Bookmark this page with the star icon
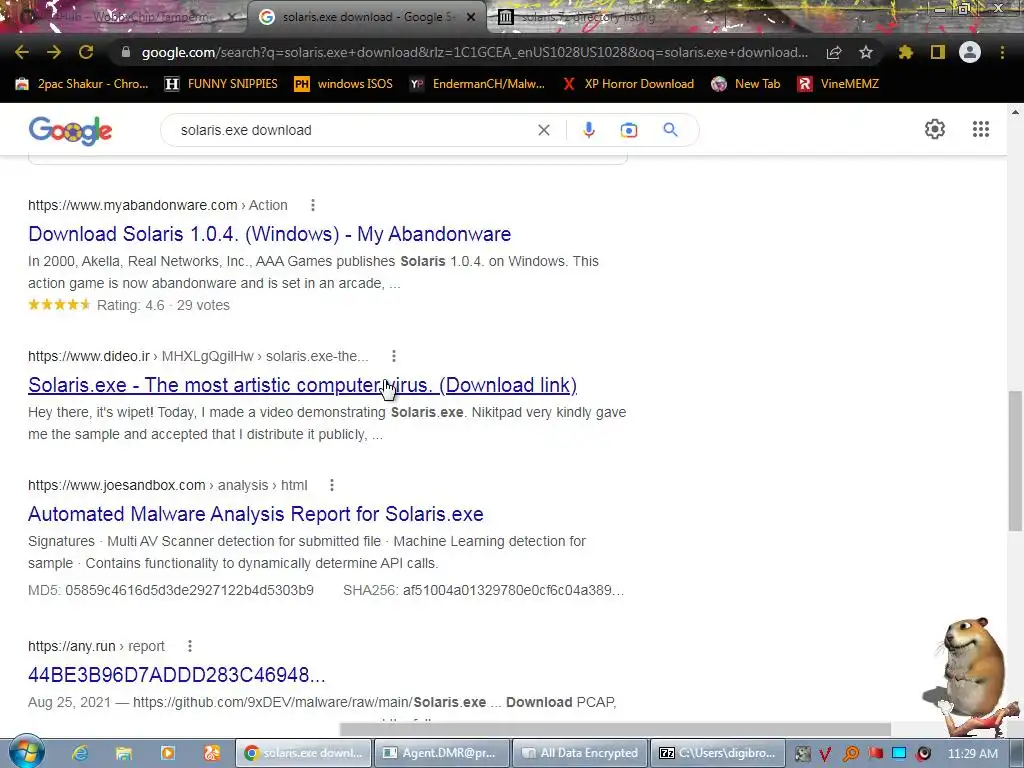The width and height of the screenshot is (1024, 768). point(866,52)
